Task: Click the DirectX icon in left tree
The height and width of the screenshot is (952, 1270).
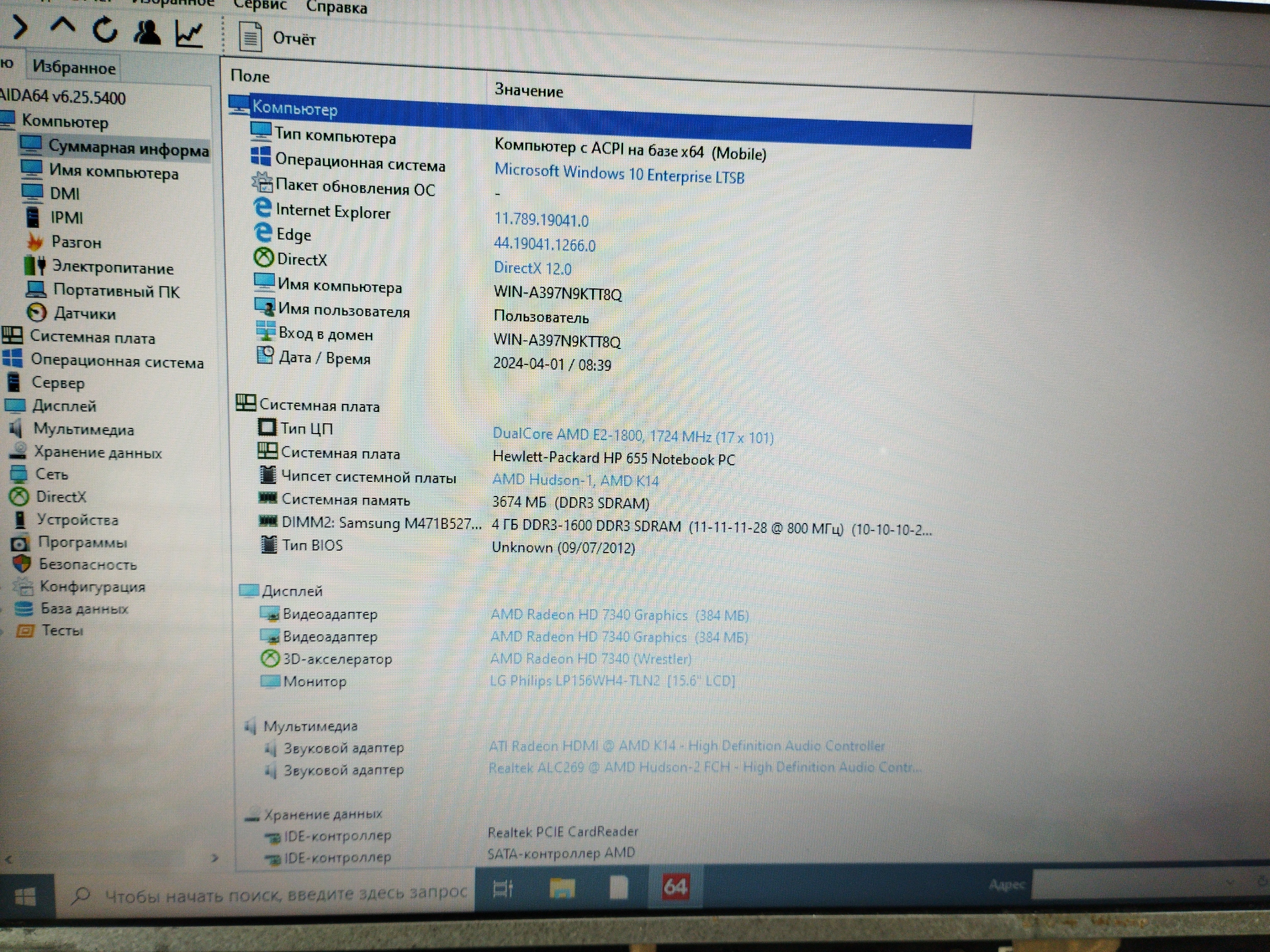Action: point(19,496)
